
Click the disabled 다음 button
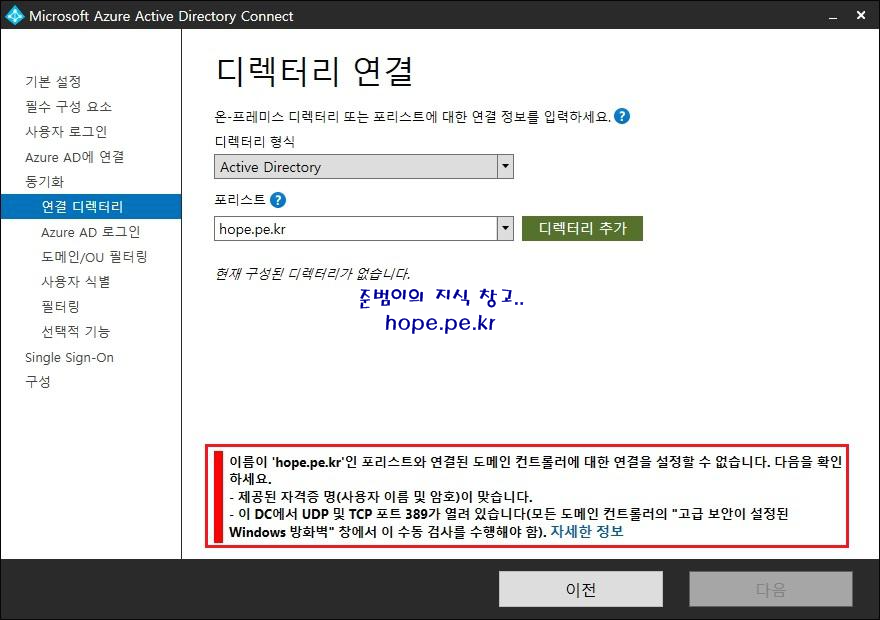pyautogui.click(x=771, y=589)
